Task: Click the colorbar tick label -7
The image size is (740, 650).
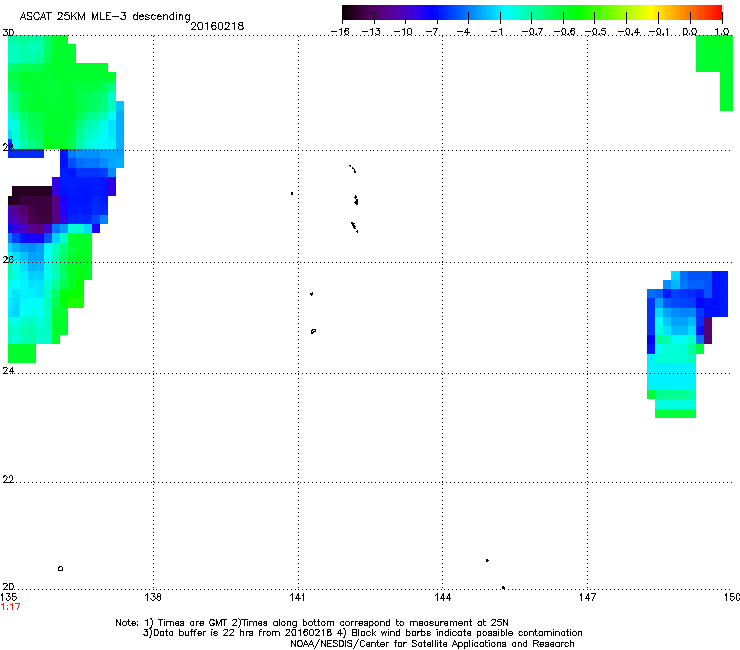Action: tap(432, 32)
